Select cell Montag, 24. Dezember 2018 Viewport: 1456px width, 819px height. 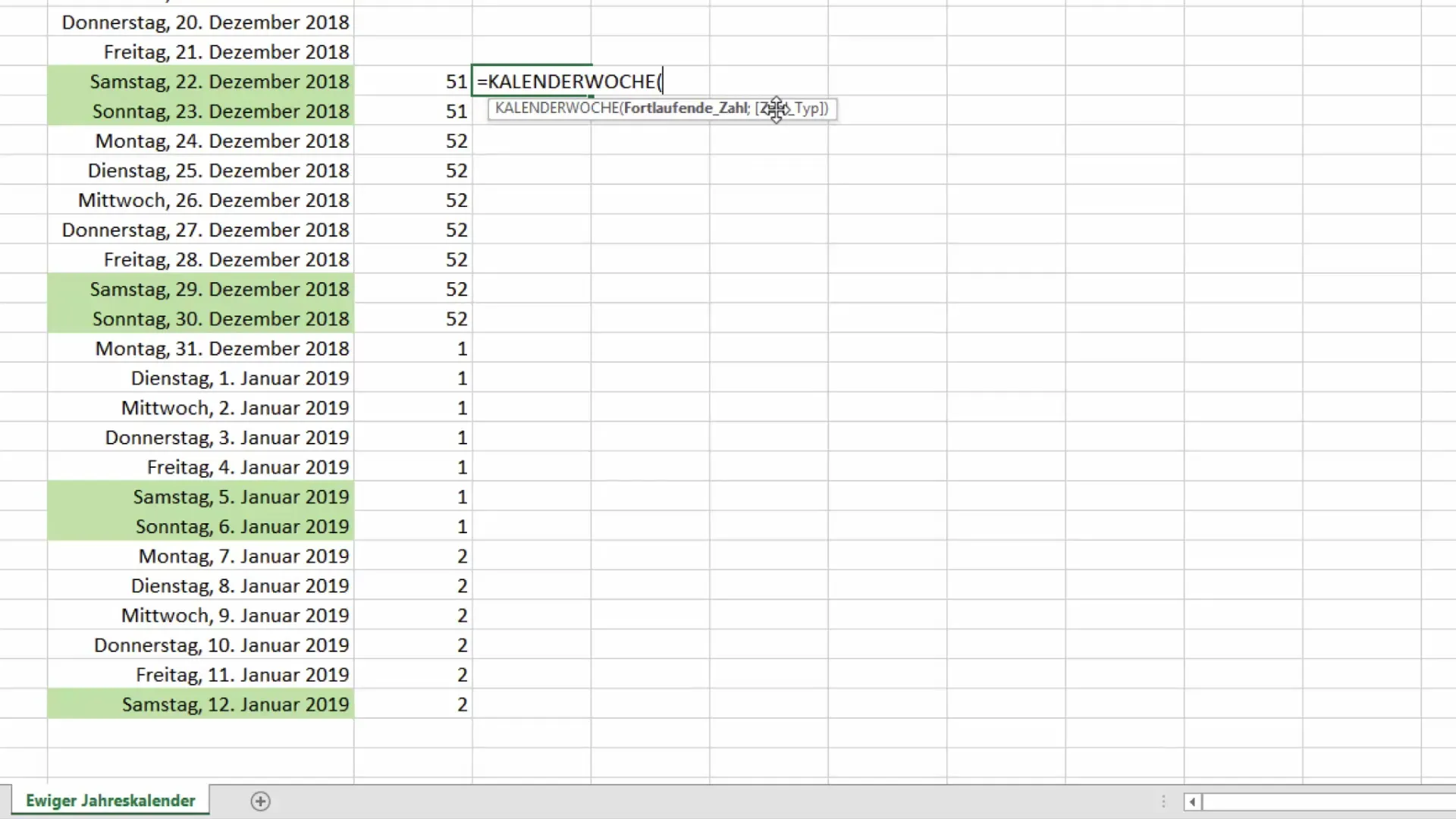[x=201, y=140]
